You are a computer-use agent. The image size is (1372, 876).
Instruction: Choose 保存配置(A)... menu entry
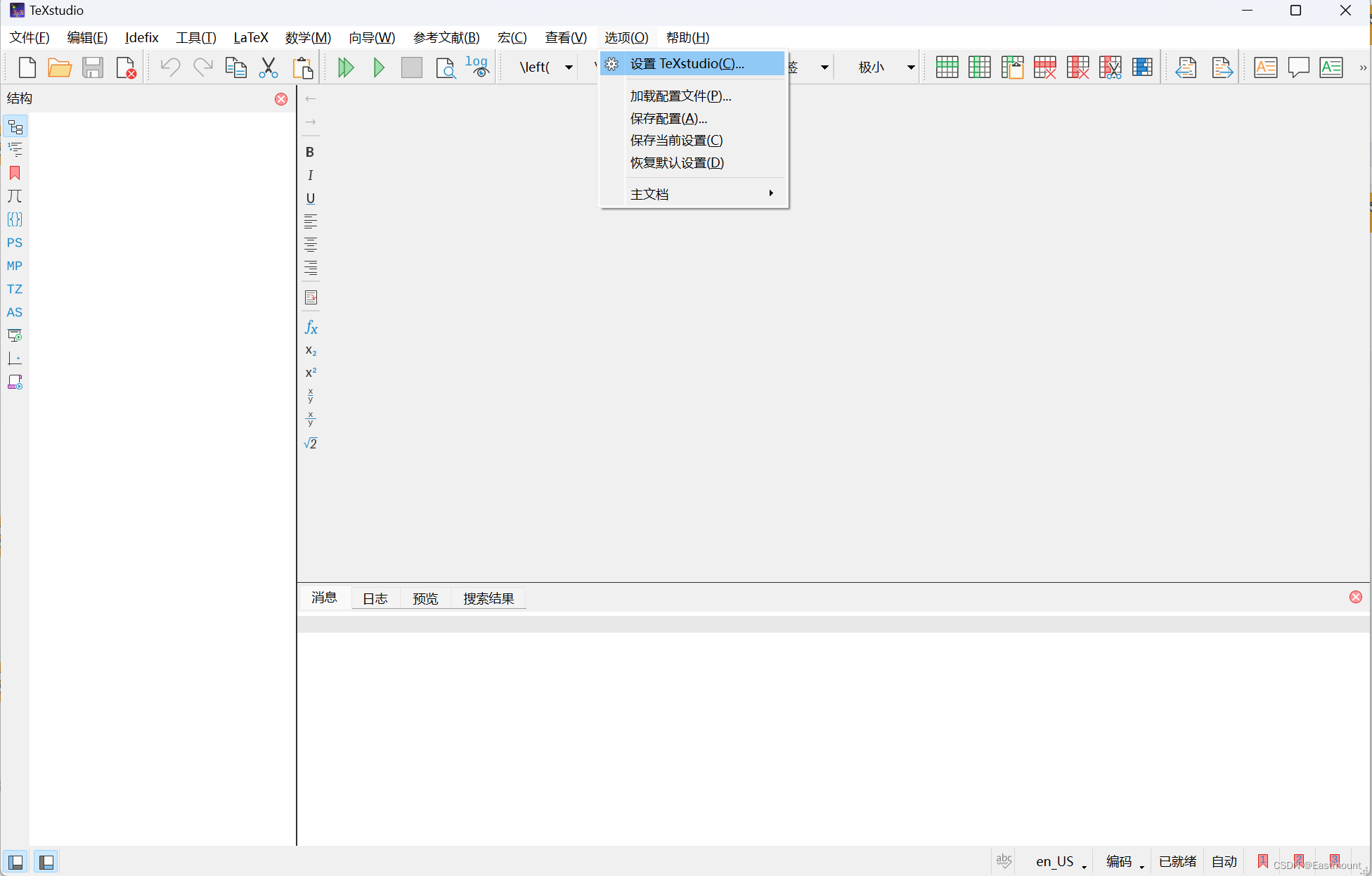(x=692, y=118)
